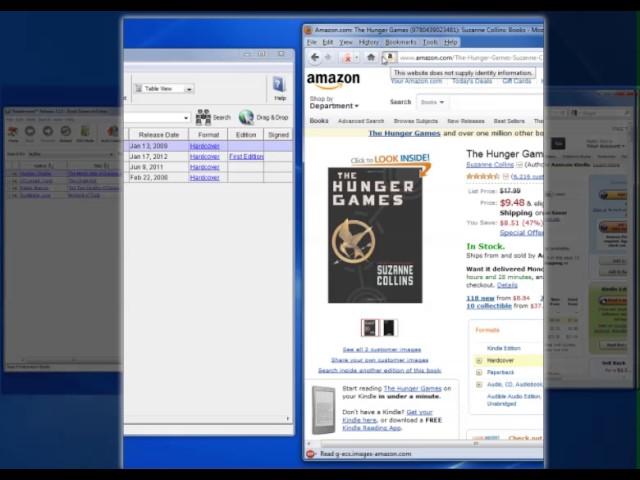This screenshot has width=640, height=480.
Task: Expand Shop by Department menu
Action: pos(334,102)
